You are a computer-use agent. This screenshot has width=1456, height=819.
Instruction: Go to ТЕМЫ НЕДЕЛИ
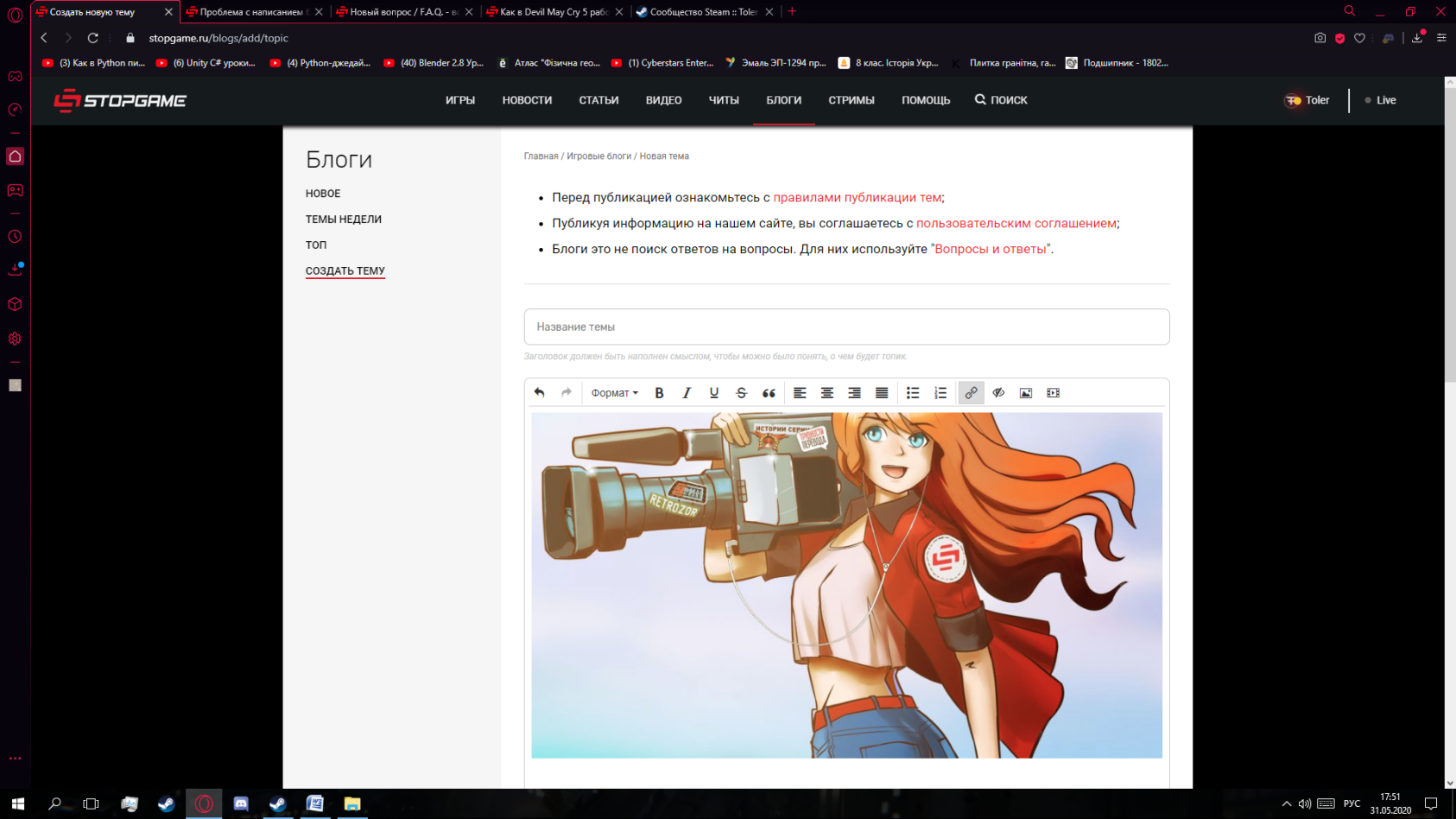point(344,219)
